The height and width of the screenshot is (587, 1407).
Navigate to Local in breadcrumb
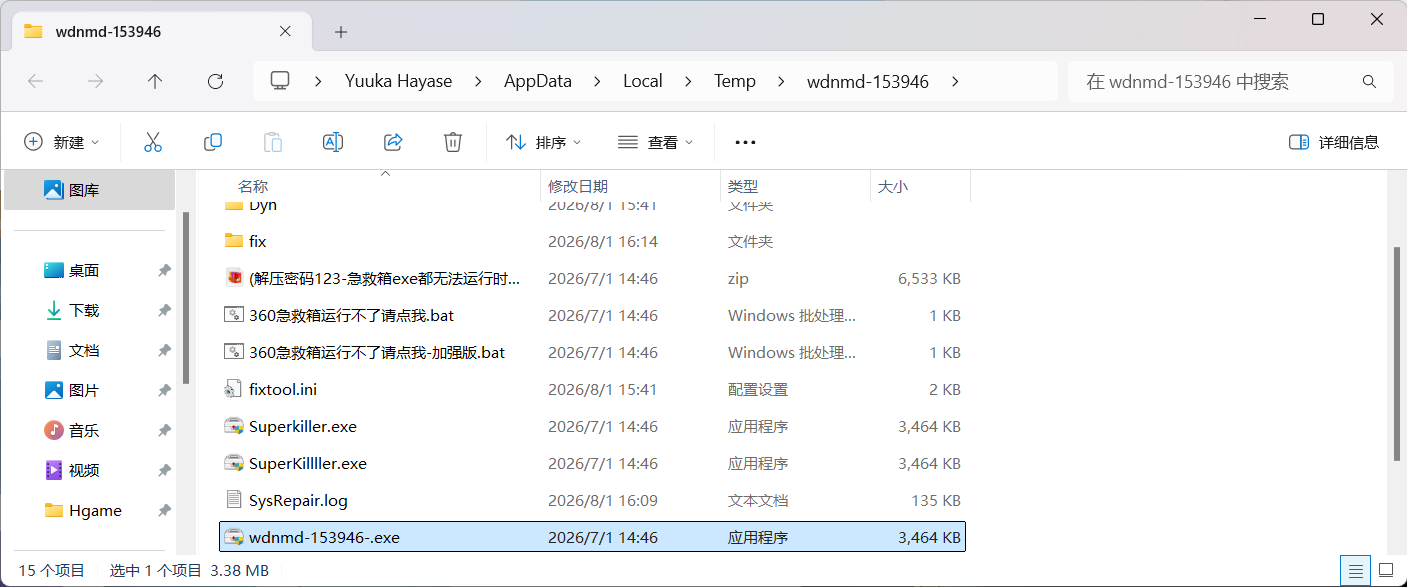click(643, 81)
